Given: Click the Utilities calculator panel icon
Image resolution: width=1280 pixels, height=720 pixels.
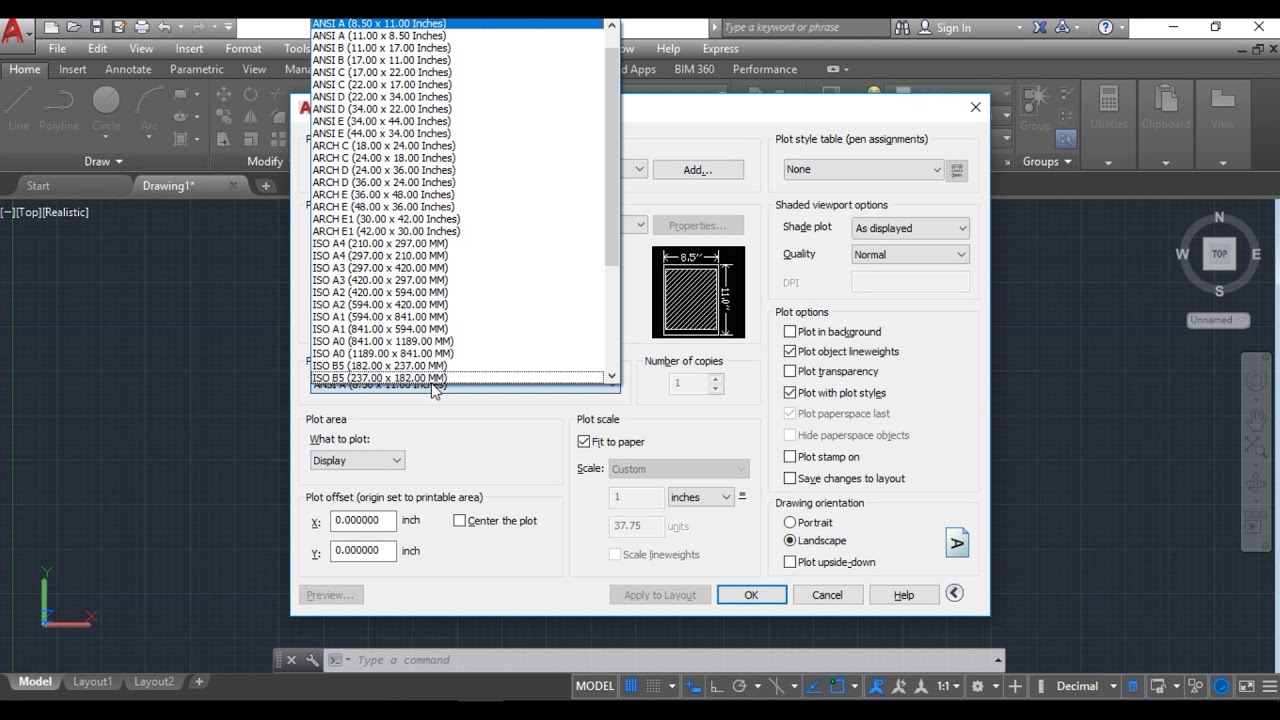Looking at the screenshot, I should (1108, 108).
